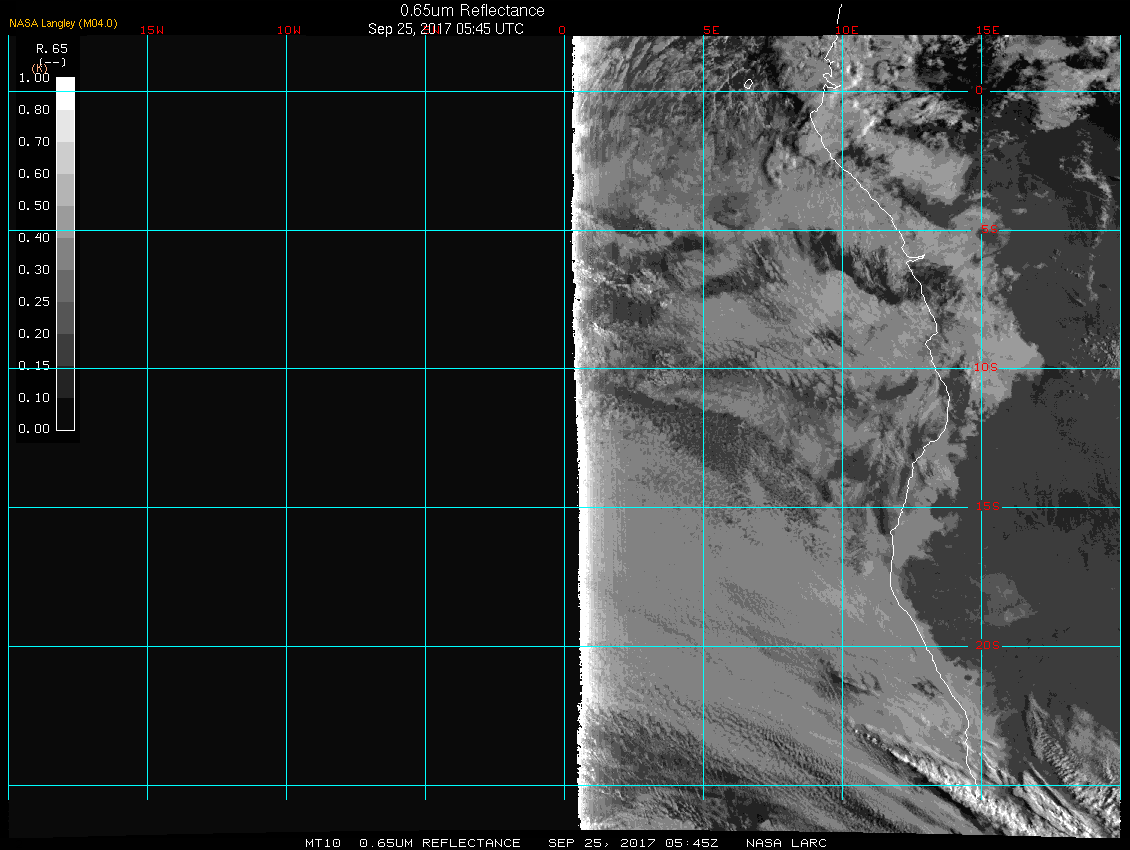Click the '10E' longitude label
1130x850 pixels.
(x=847, y=30)
